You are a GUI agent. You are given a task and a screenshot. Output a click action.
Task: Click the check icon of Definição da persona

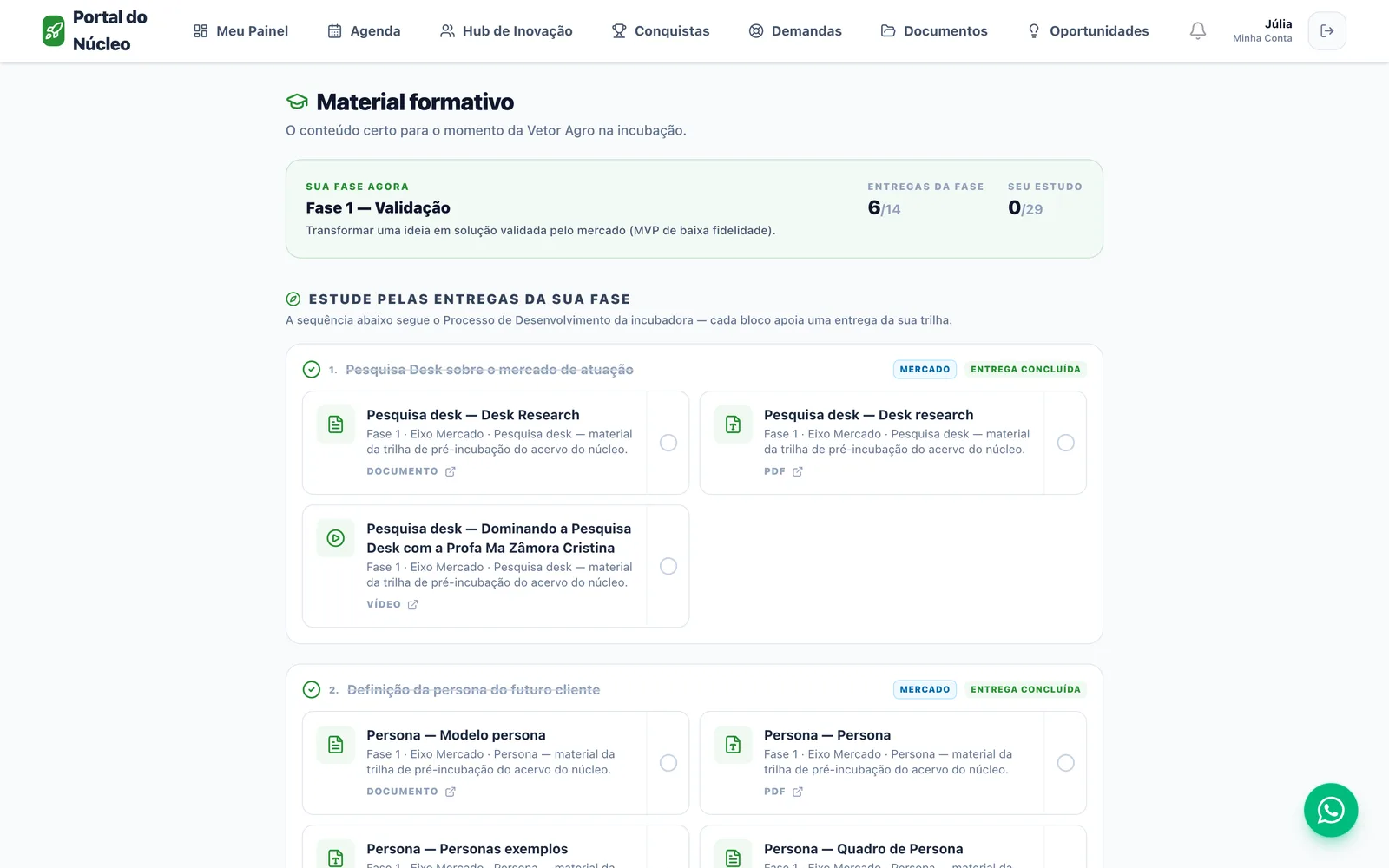coord(312,690)
